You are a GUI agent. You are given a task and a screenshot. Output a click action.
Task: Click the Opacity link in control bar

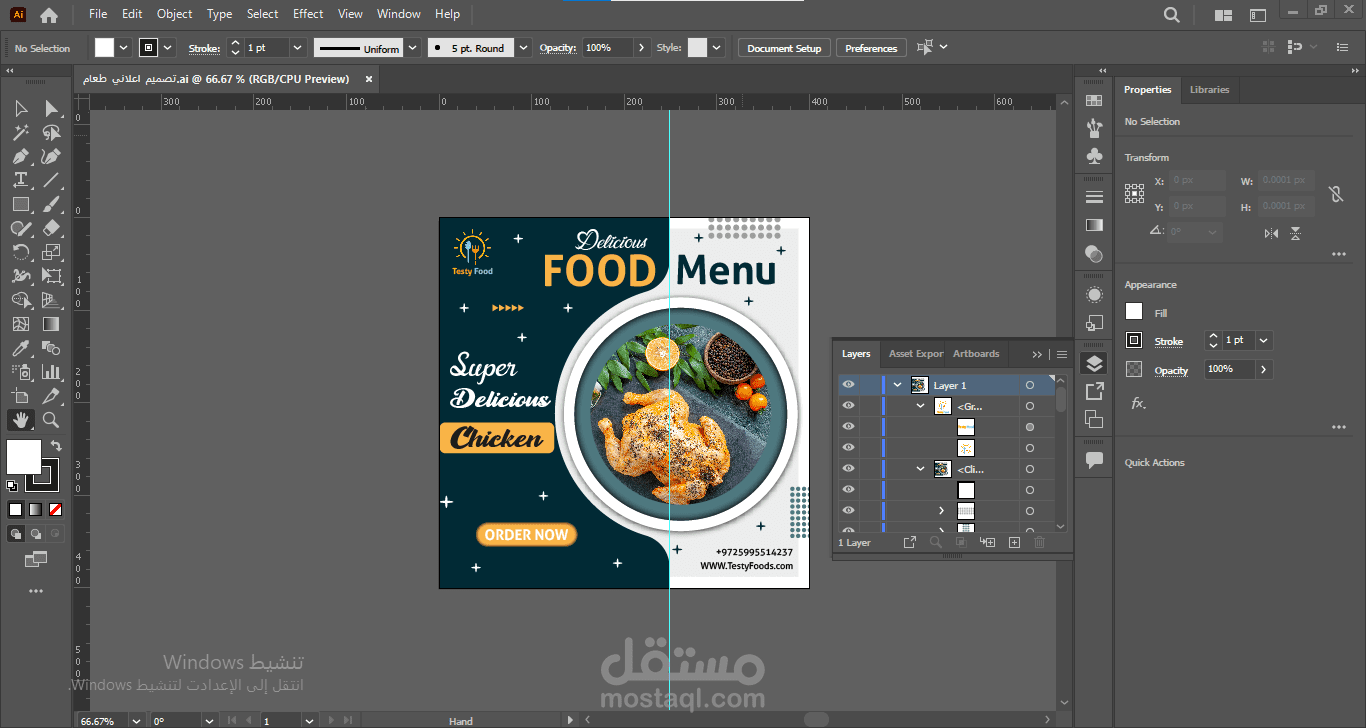(x=557, y=48)
